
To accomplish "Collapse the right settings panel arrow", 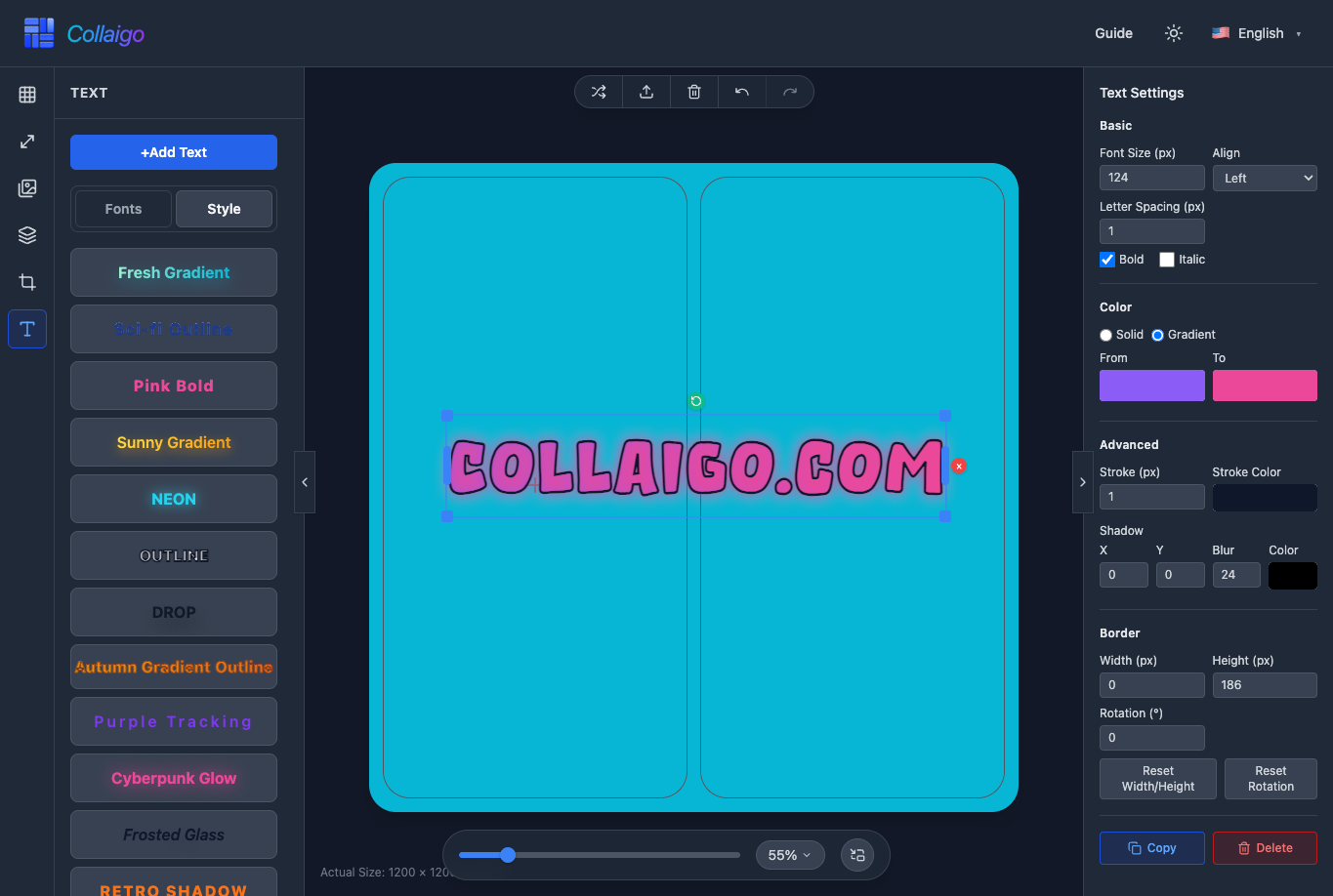I will pos(1082,482).
